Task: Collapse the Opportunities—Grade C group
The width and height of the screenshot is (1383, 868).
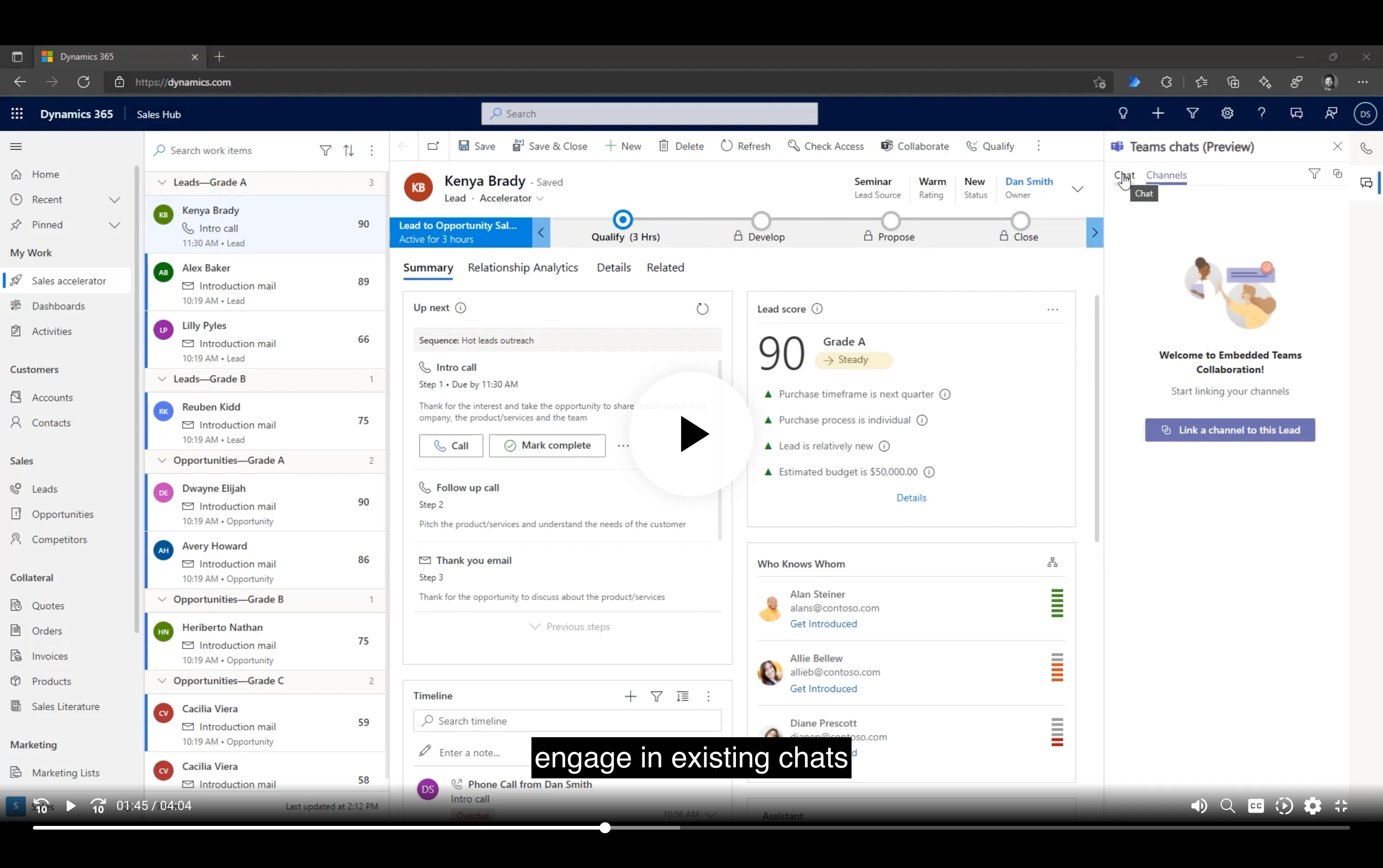Action: tap(162, 681)
